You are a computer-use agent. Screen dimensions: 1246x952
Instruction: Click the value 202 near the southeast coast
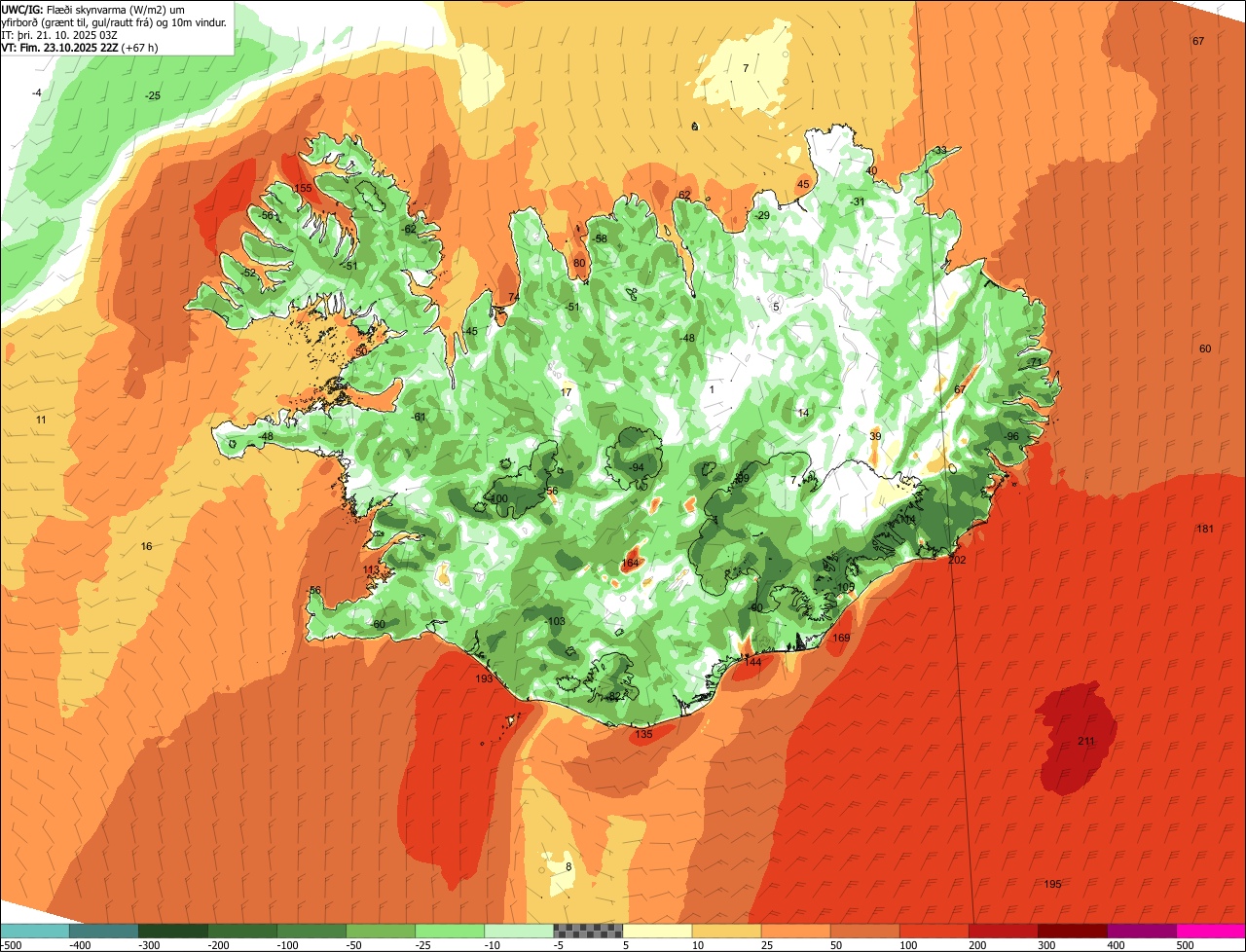click(x=957, y=561)
